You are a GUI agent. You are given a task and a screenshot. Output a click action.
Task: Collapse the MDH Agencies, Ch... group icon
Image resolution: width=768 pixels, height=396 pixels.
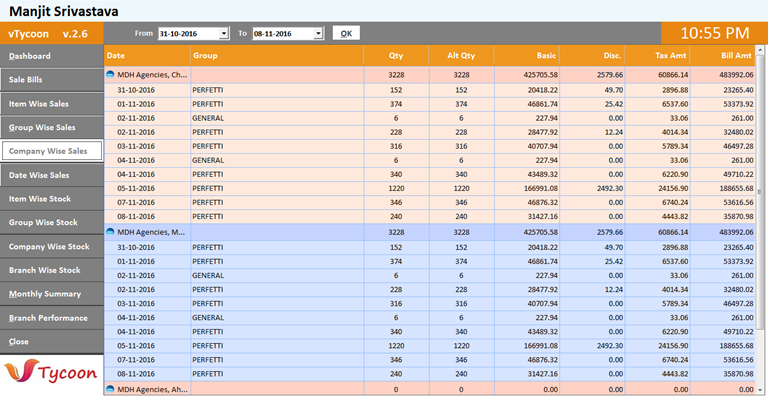tap(110, 74)
